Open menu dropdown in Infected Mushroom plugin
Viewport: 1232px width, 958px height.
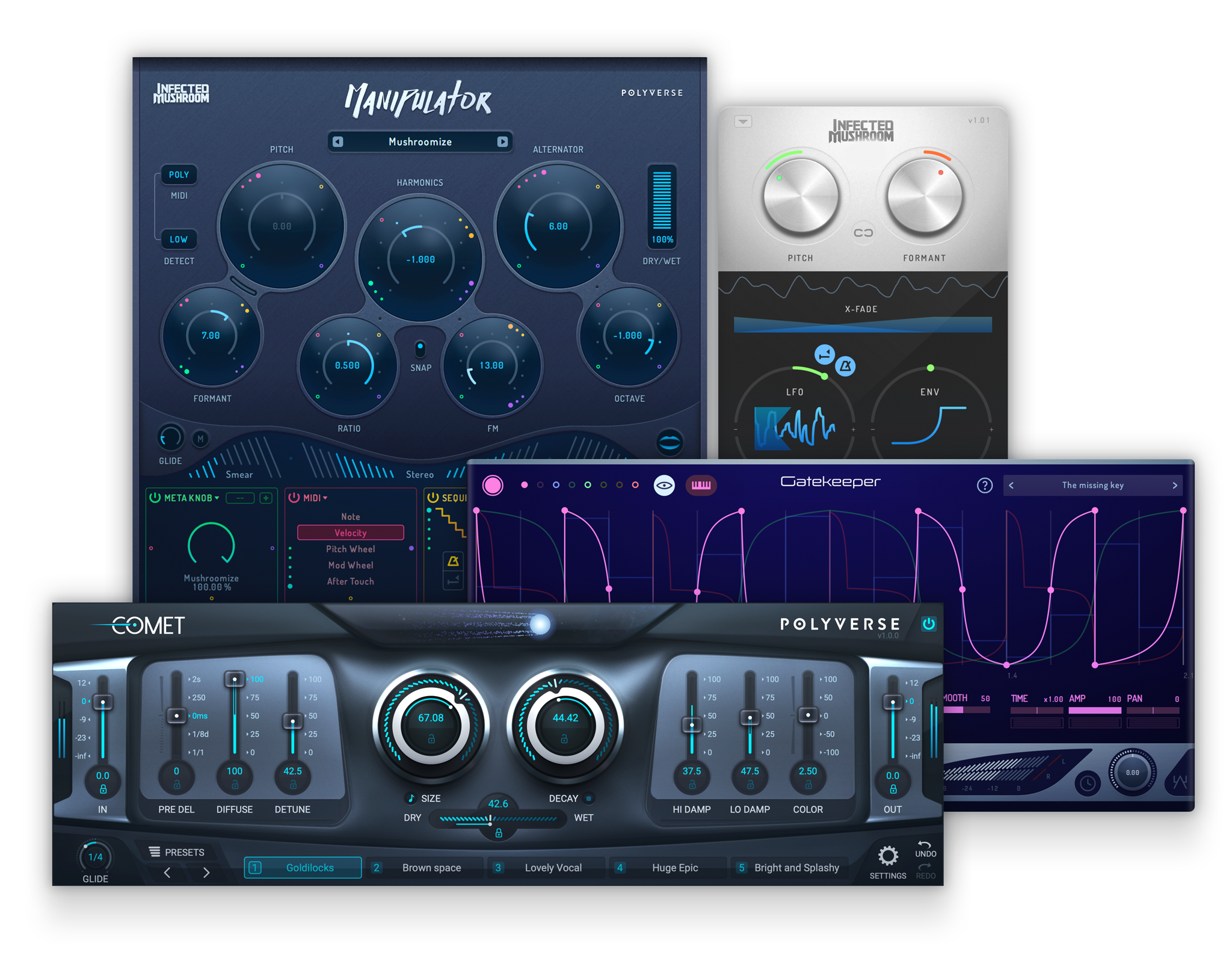point(743,122)
